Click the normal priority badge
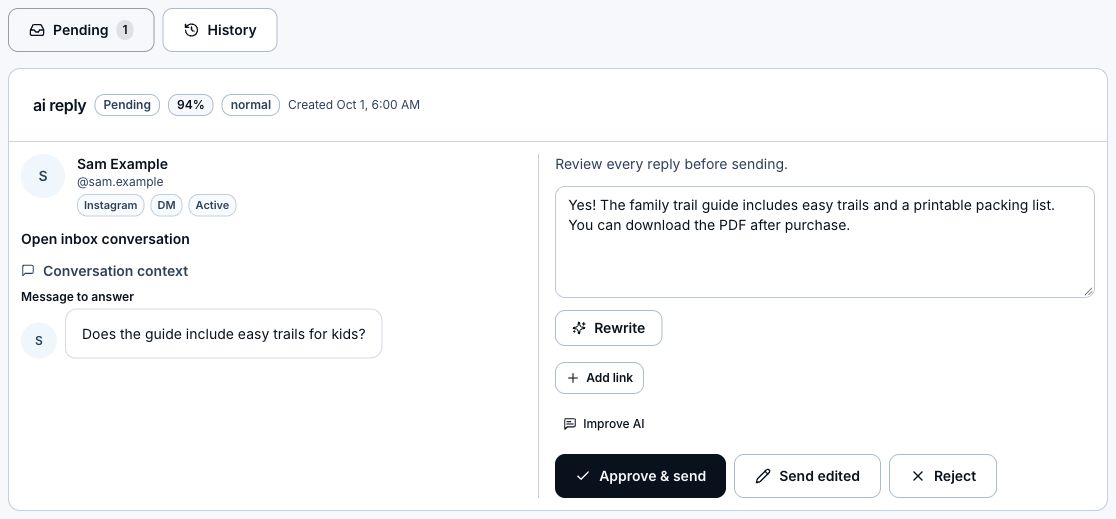This screenshot has height=519, width=1116. click(x=251, y=105)
